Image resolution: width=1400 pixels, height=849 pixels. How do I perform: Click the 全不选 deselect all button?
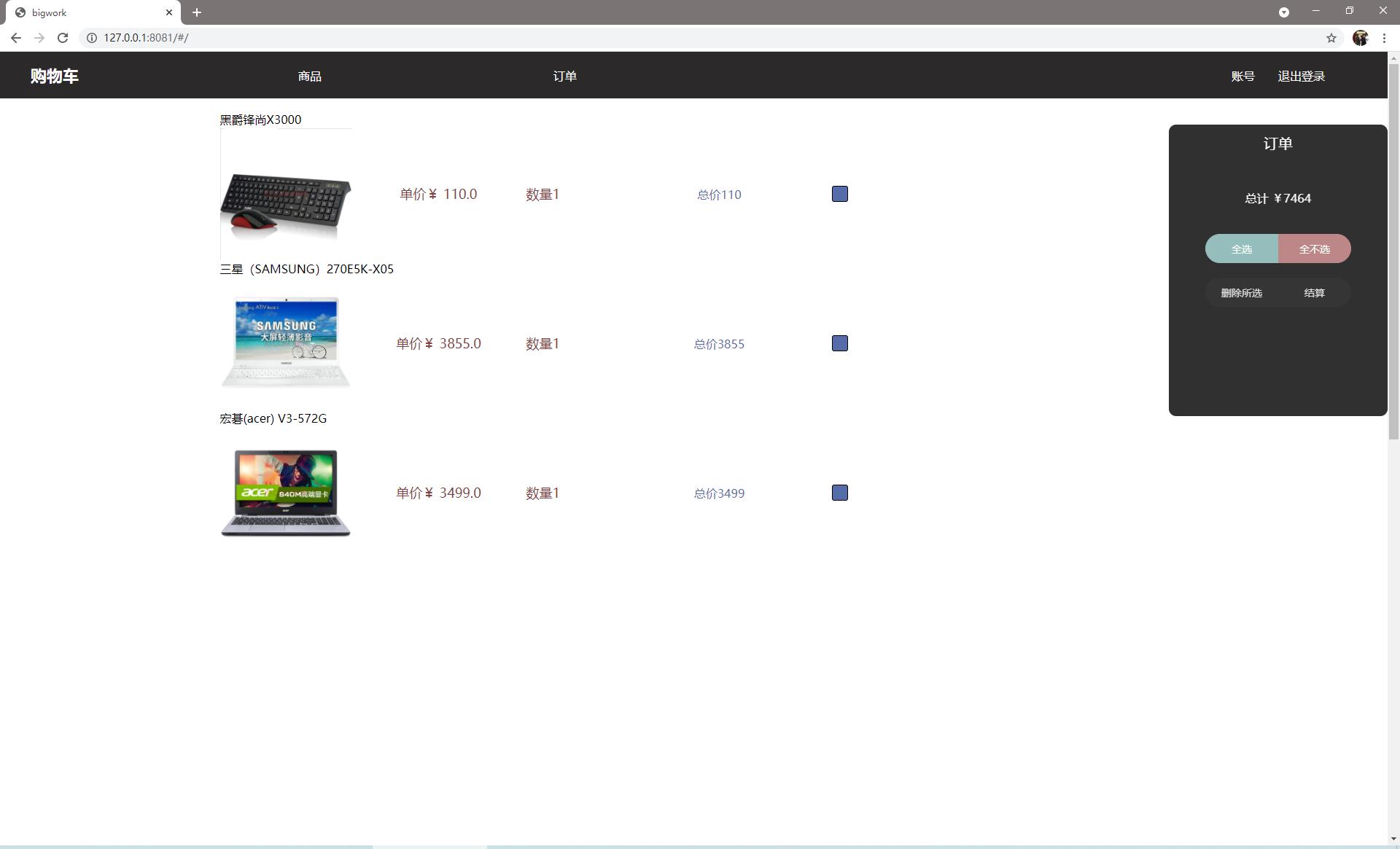(x=1315, y=249)
